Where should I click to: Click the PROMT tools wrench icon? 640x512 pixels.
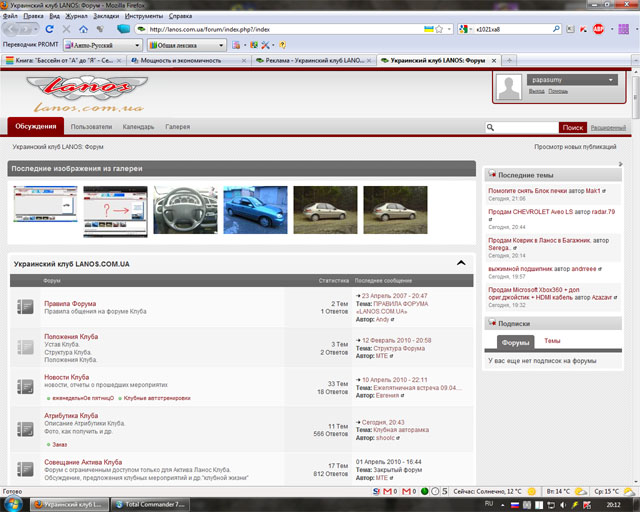tap(265, 45)
